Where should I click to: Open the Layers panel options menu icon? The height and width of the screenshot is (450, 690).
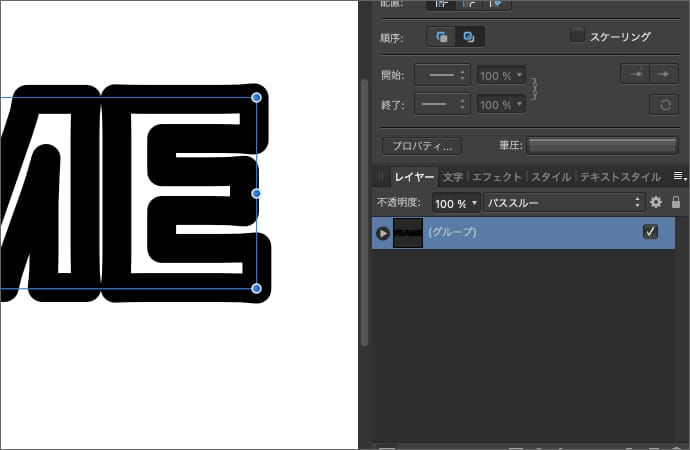[678, 176]
